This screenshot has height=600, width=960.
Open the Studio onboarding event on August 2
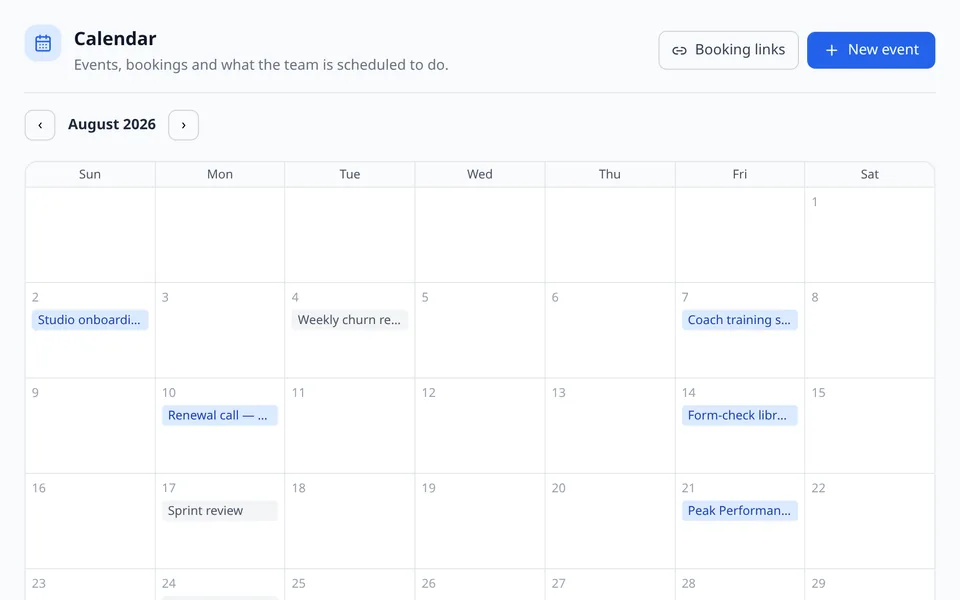[90, 320]
